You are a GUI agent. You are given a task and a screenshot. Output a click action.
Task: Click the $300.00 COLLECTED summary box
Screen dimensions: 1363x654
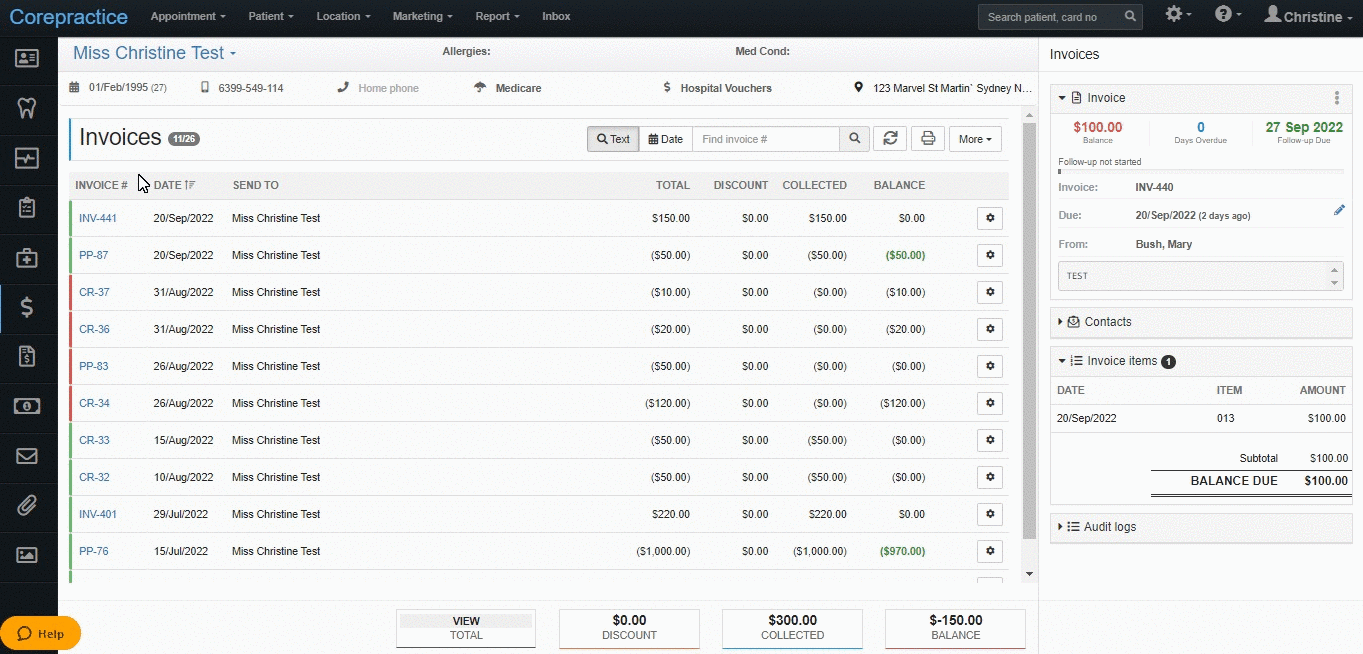point(792,628)
